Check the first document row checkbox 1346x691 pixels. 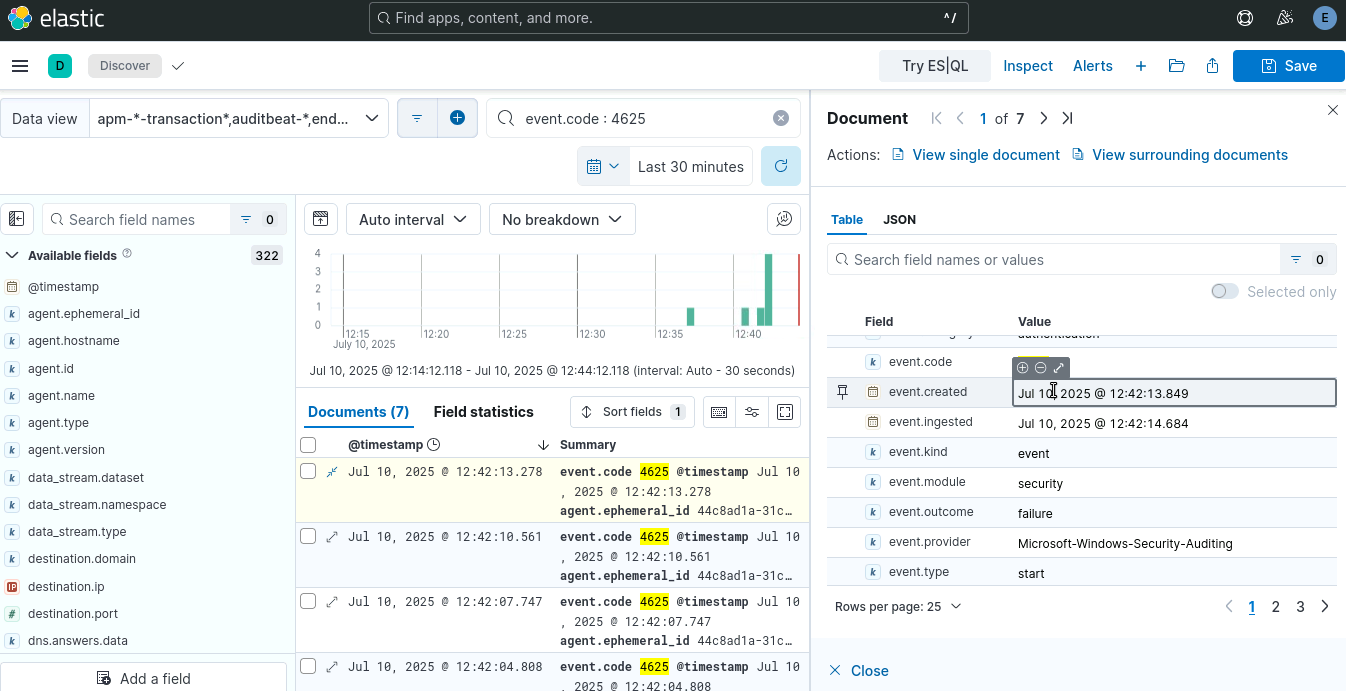click(x=308, y=471)
